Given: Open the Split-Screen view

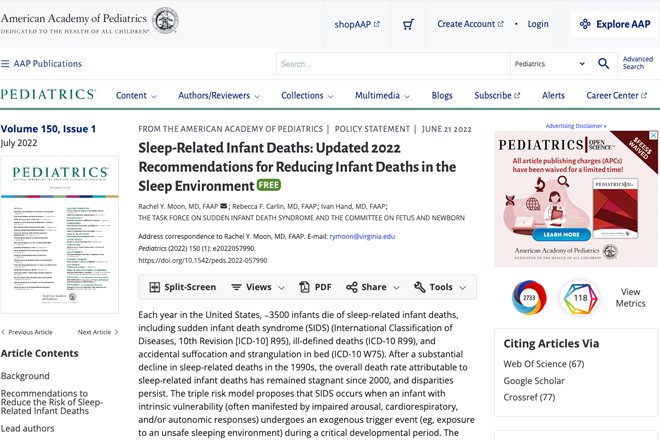Looking at the screenshot, I should (183, 287).
